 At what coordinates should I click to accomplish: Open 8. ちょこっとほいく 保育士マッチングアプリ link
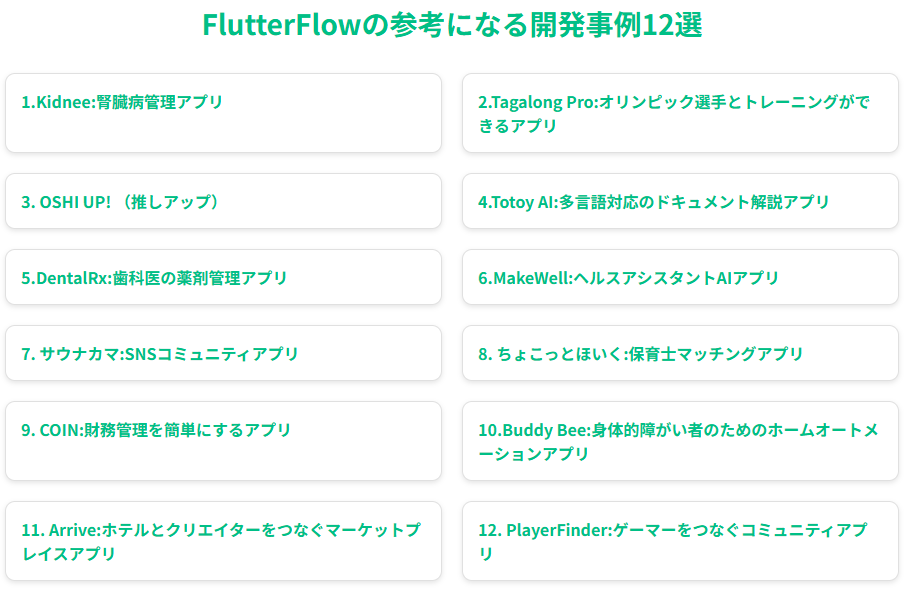tap(680, 353)
